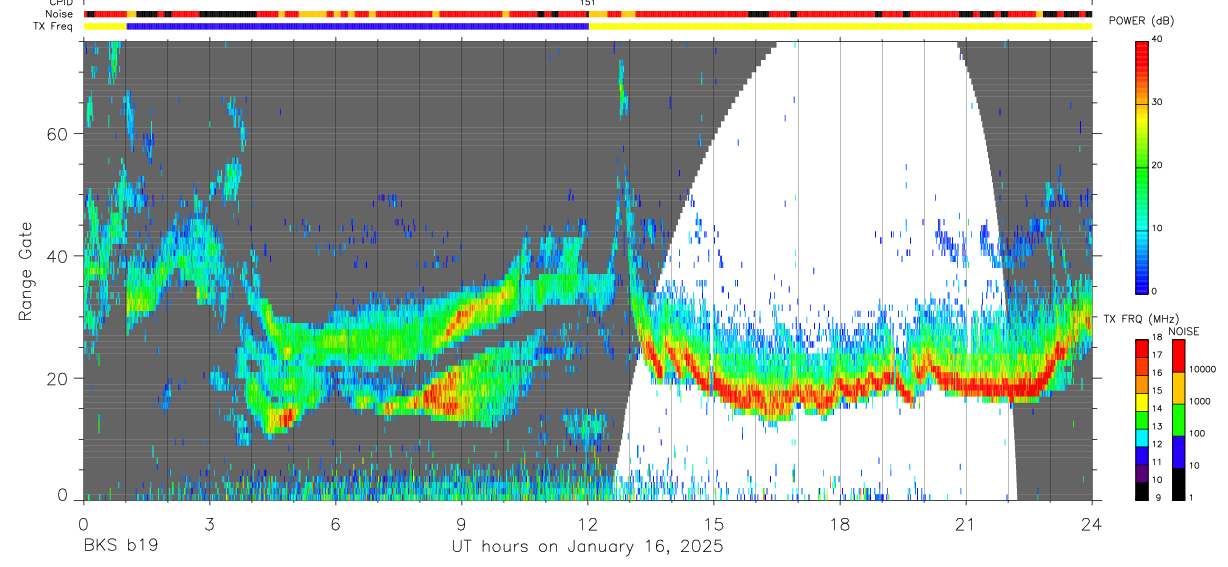Screen dimensions: 1228x567
Task: Click the '1' label at NOISE scale bottom
Action: tap(1190, 497)
